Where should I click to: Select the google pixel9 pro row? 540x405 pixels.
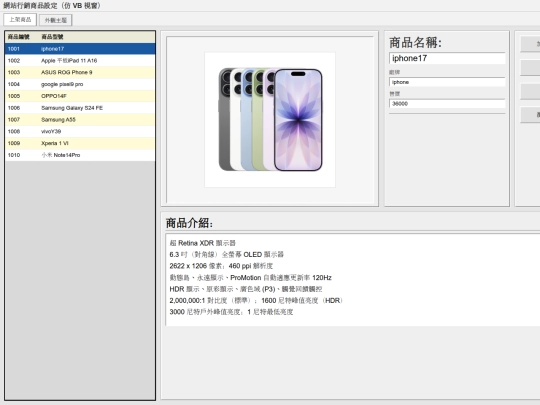[80, 84]
